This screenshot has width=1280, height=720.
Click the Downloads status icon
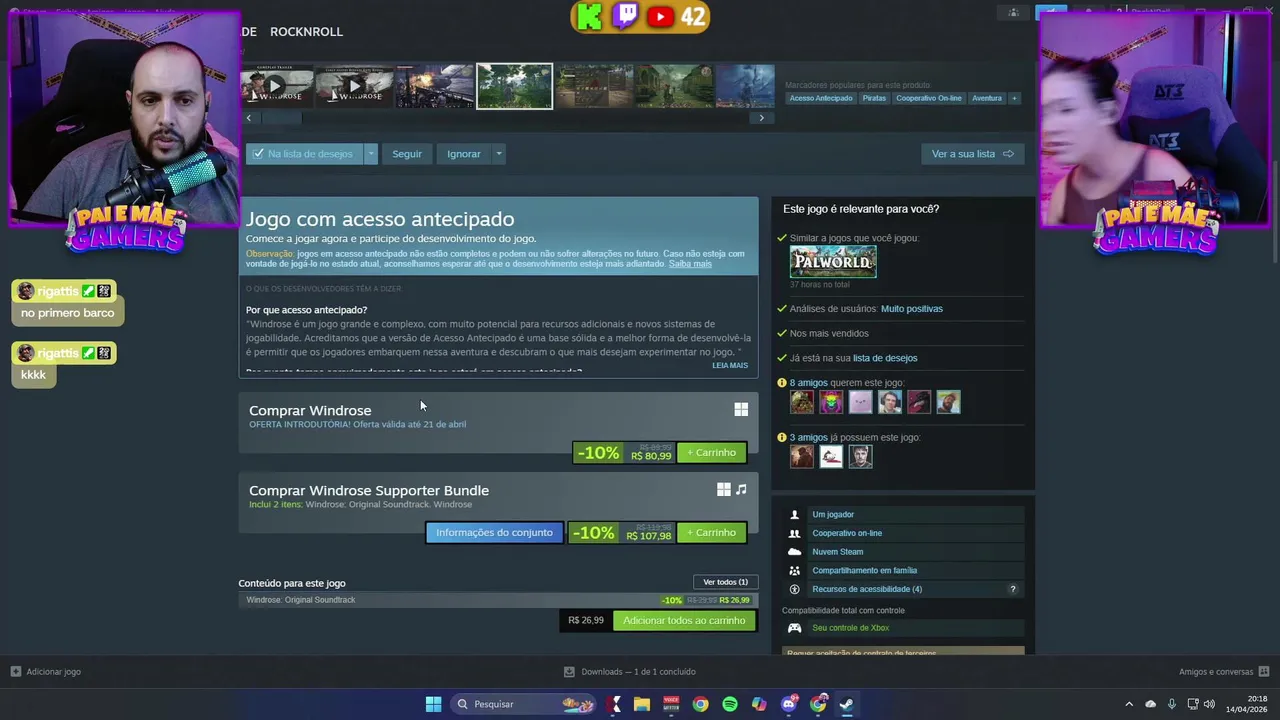click(569, 672)
